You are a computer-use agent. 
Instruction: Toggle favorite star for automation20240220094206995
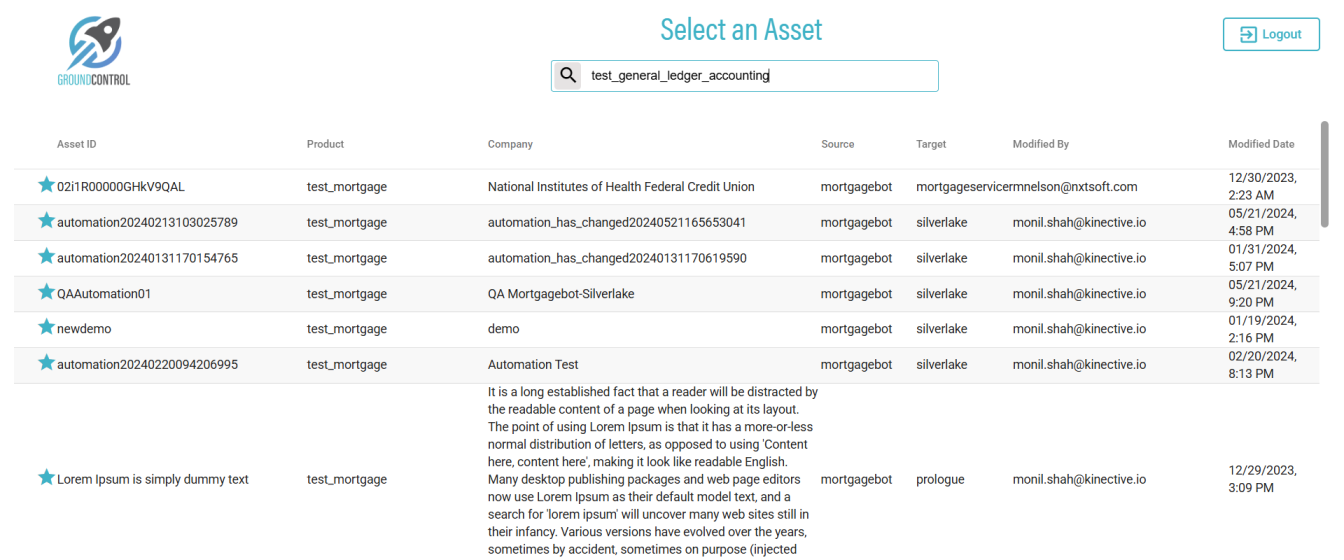point(46,363)
